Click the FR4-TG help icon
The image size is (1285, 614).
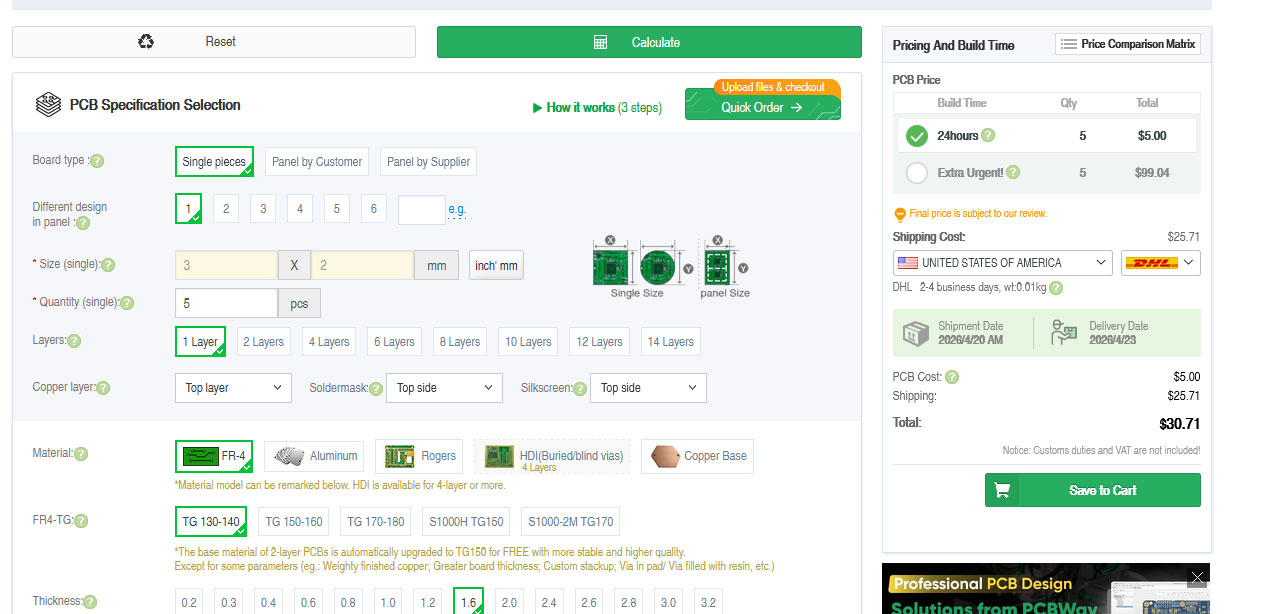[81, 521]
